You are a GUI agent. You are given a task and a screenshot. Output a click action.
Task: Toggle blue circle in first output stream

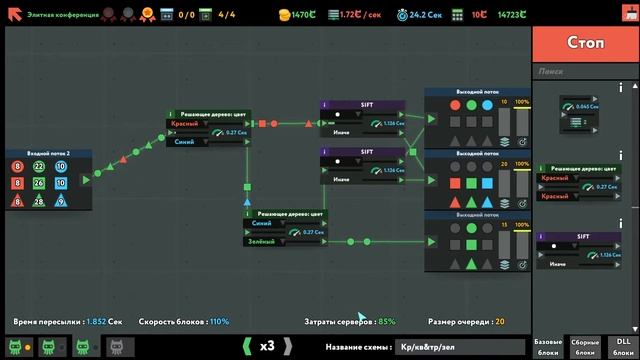point(487,105)
